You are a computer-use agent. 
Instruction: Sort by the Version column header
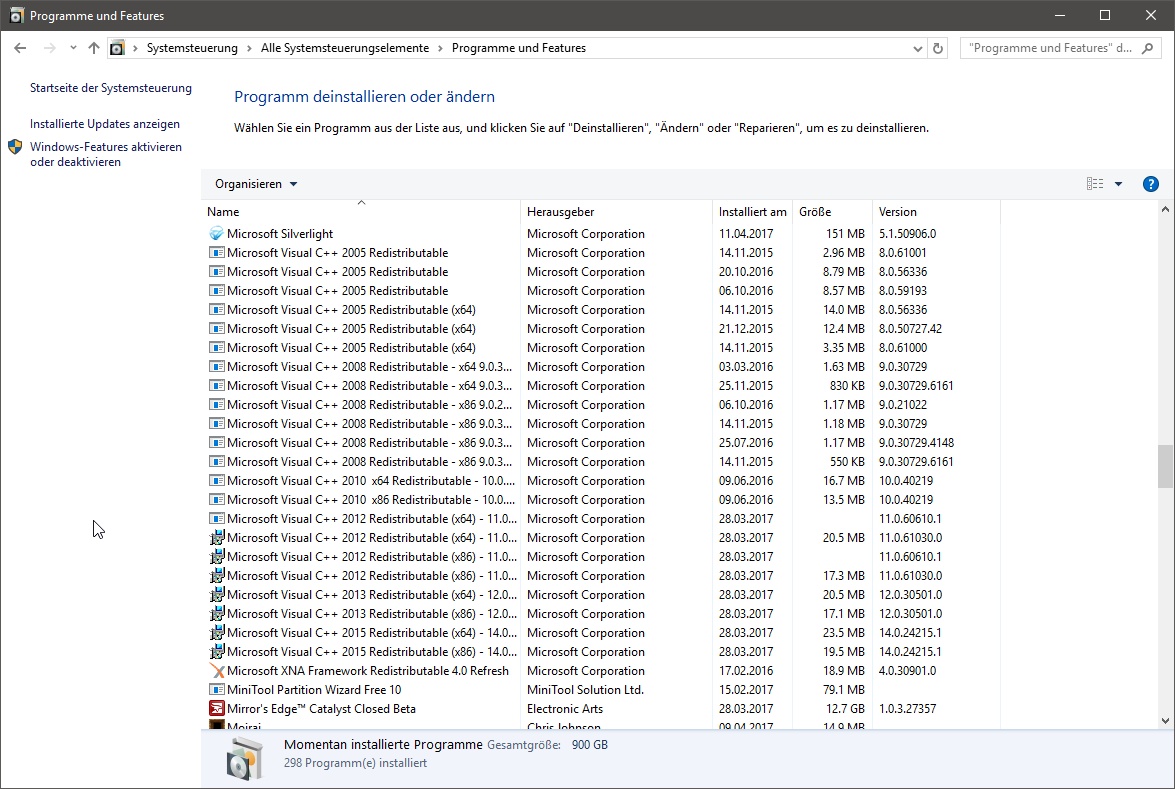[x=936, y=212]
